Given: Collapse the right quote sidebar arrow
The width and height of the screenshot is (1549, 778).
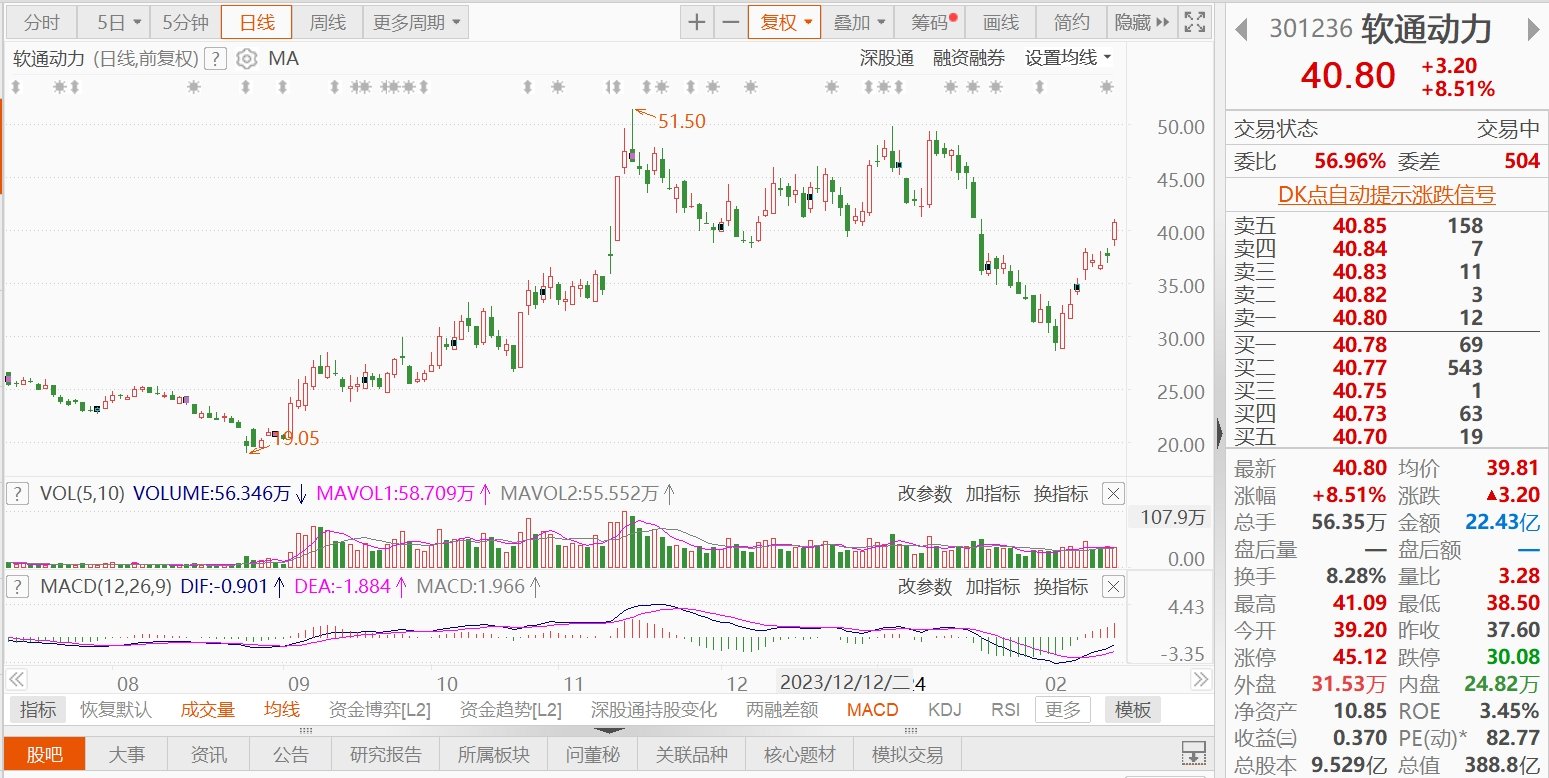Looking at the screenshot, I should point(1220,433).
